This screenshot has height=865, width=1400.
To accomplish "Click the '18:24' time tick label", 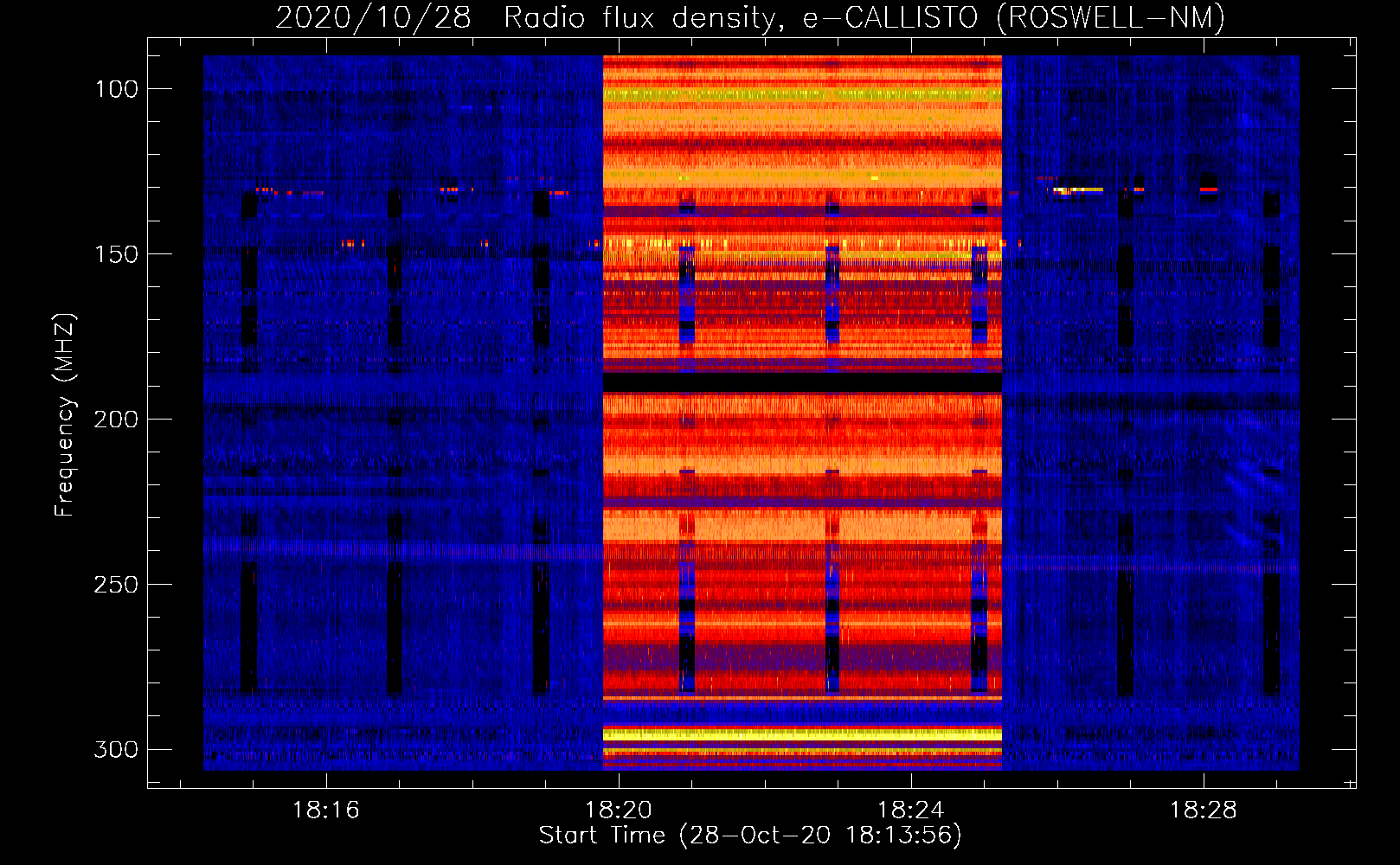I will point(910,811).
